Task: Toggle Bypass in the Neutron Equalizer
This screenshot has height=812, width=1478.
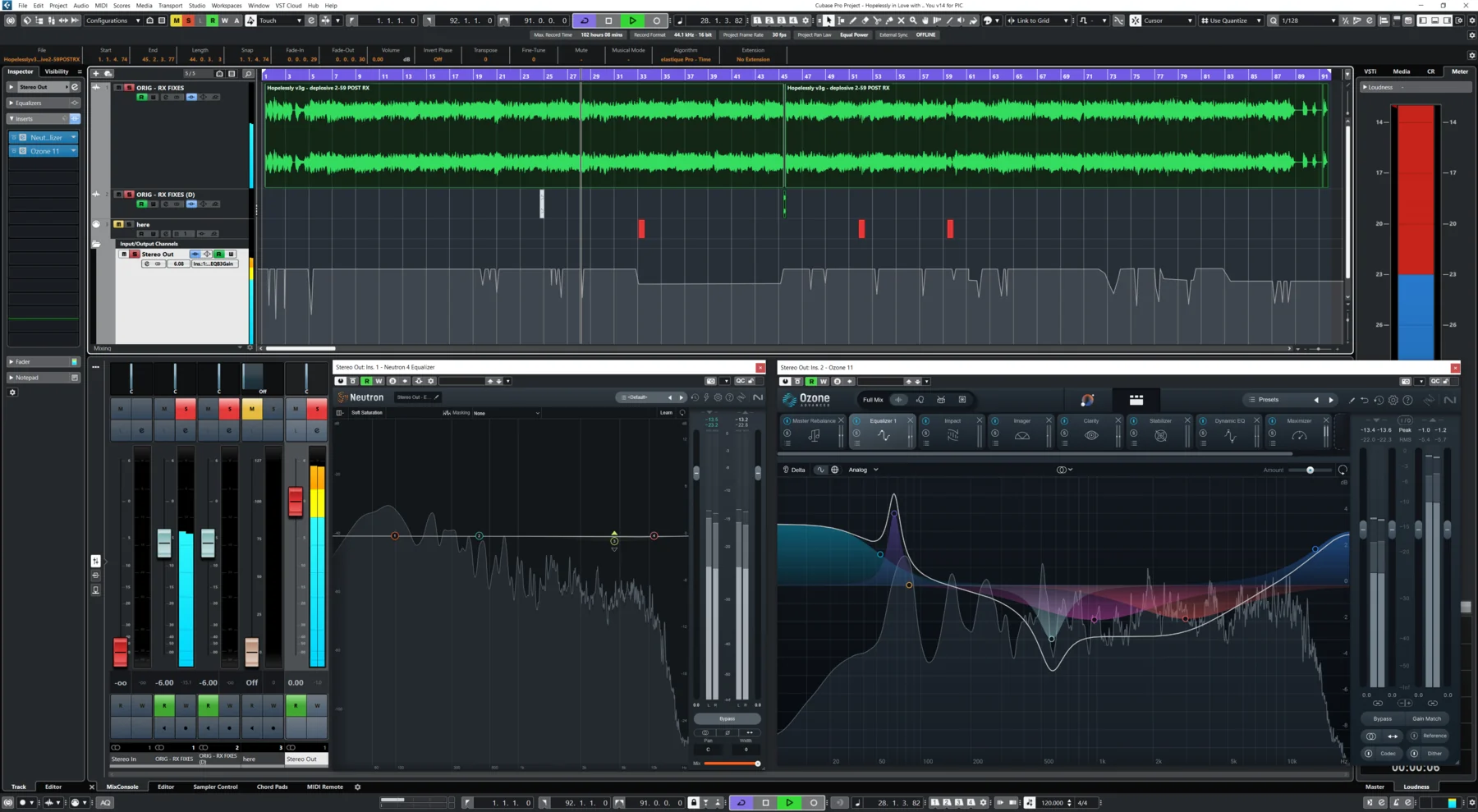Action: click(725, 718)
